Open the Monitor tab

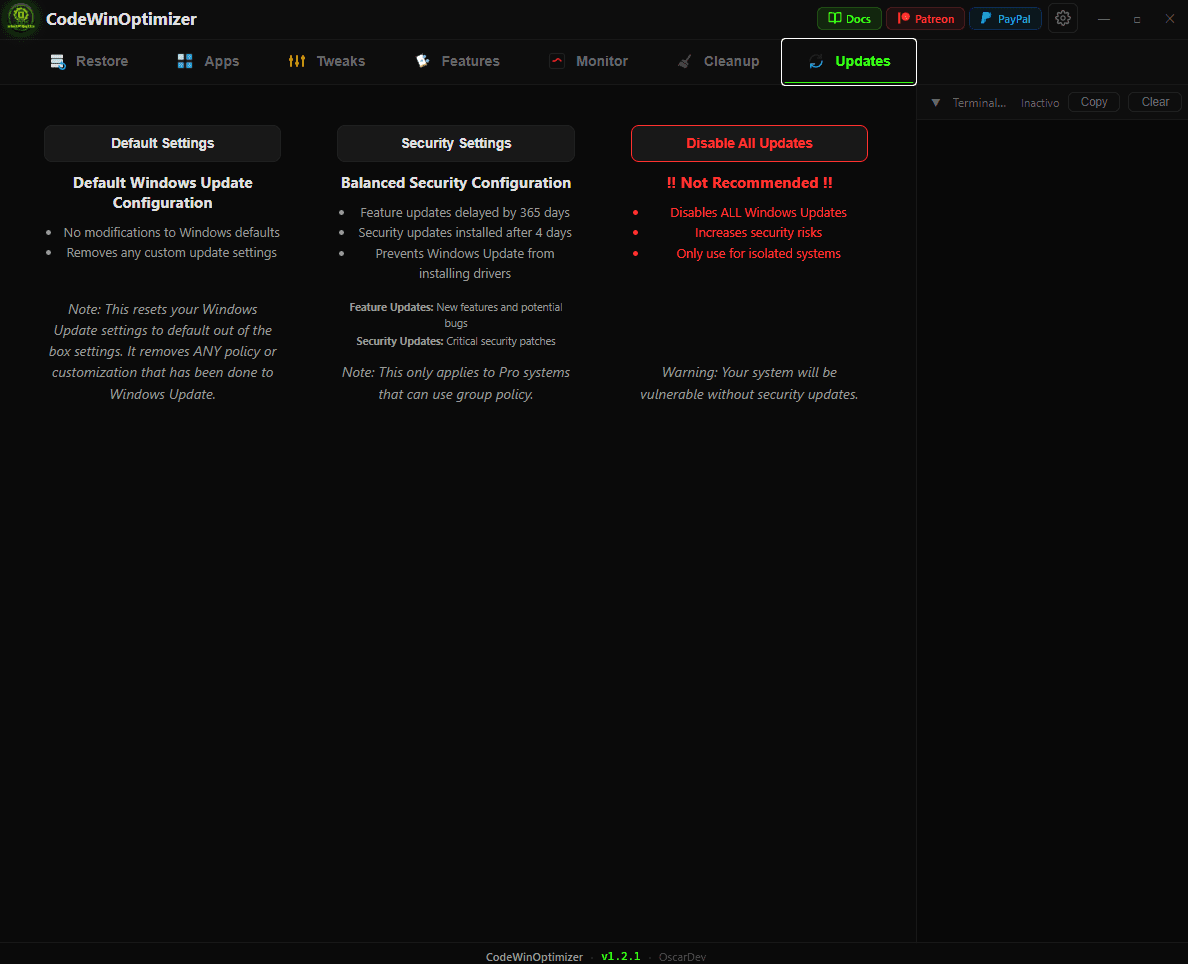(x=588, y=61)
